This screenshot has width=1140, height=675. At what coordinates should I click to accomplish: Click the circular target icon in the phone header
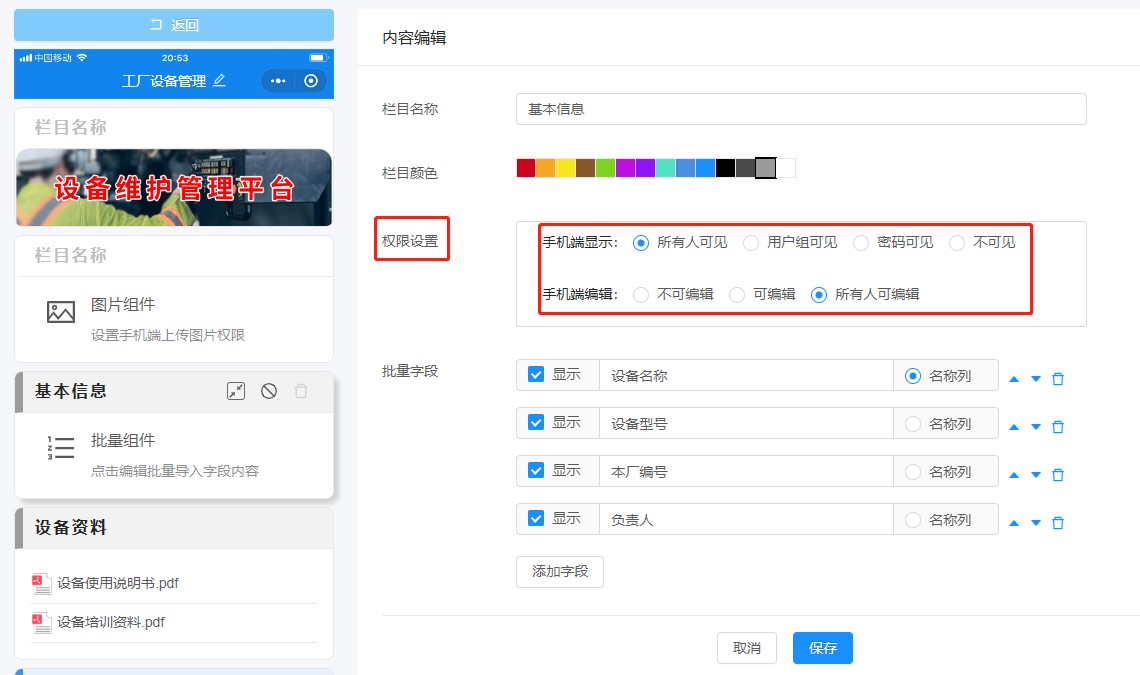[x=312, y=81]
